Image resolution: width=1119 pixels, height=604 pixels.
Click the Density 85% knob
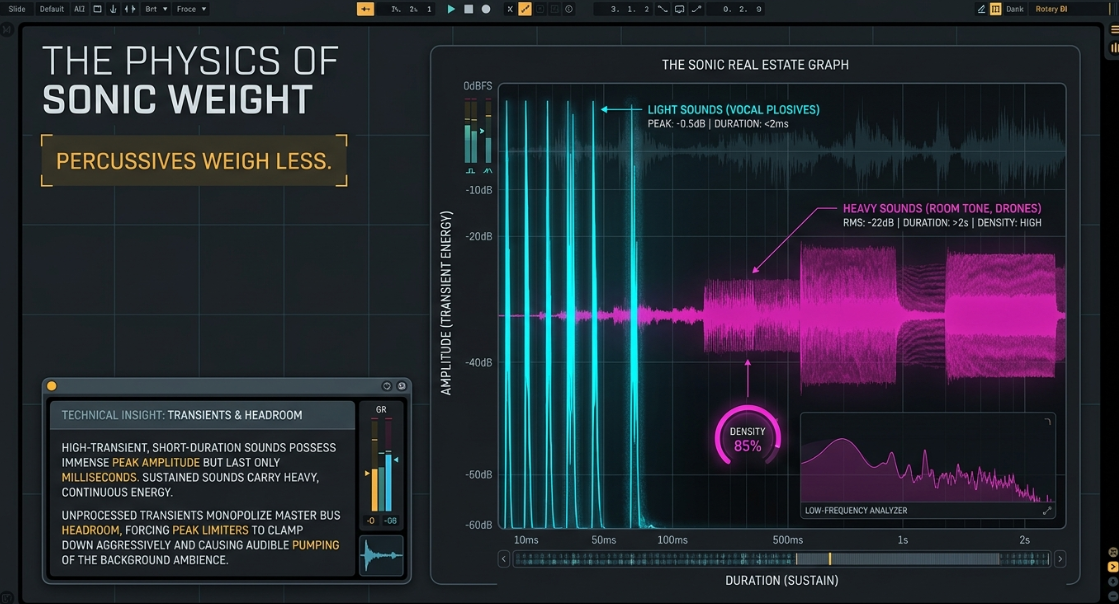point(747,437)
